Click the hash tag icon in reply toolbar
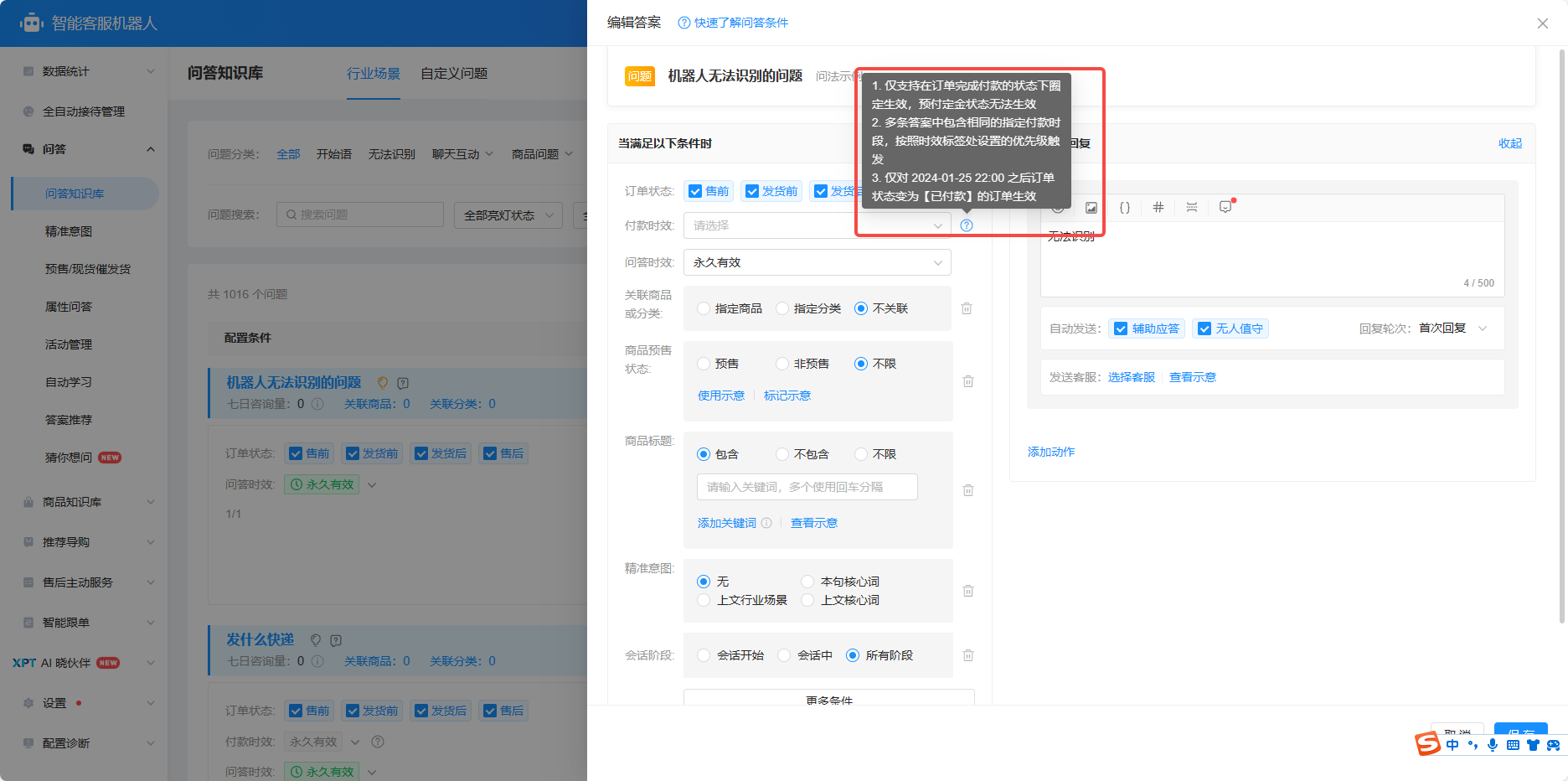Viewport: 1568px width, 781px height. 1158,207
